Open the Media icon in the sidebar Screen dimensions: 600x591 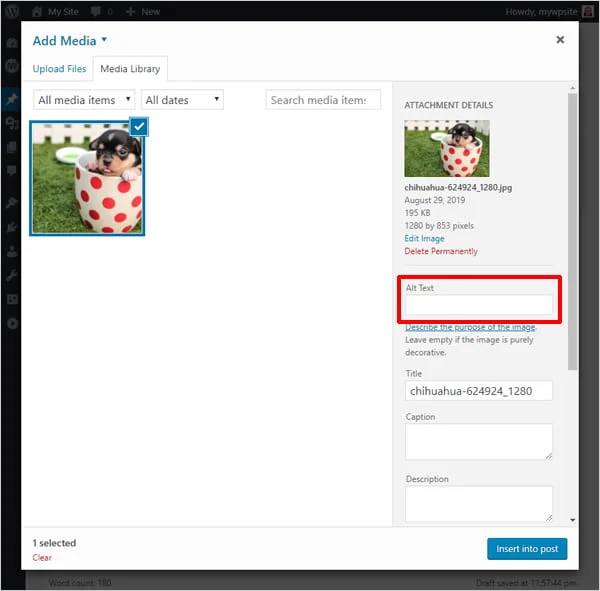12,123
